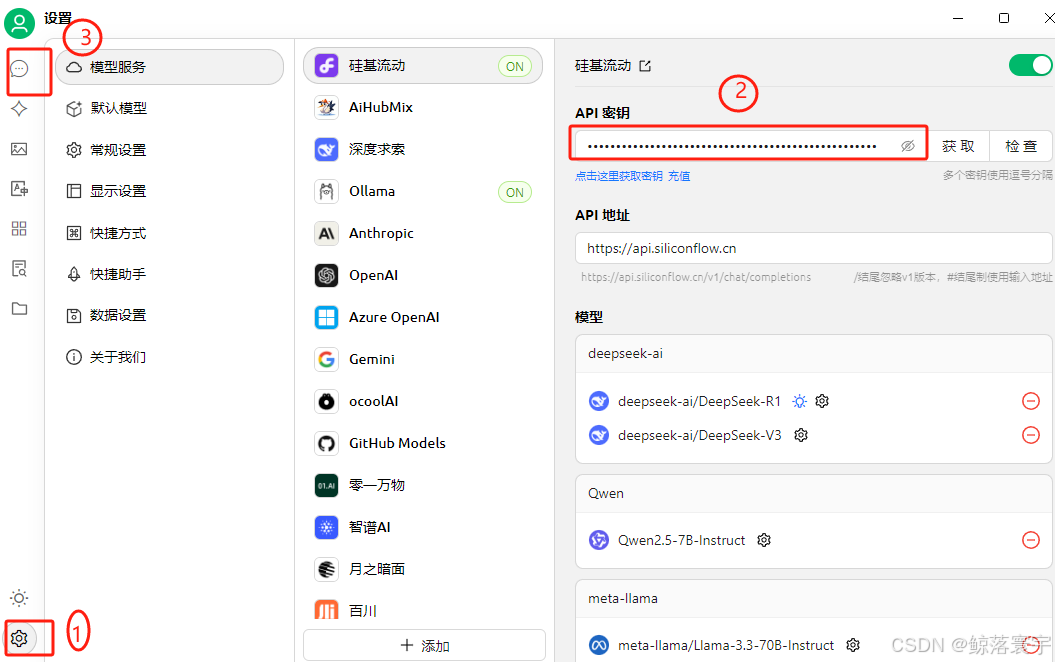This screenshot has height=662, width=1055.
Task: Select the Azure OpenAI provider
Action: point(423,317)
